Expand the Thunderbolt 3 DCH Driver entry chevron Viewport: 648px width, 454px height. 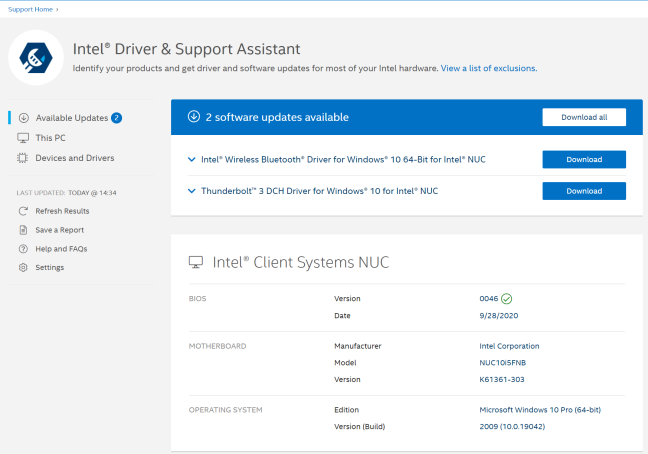point(192,191)
